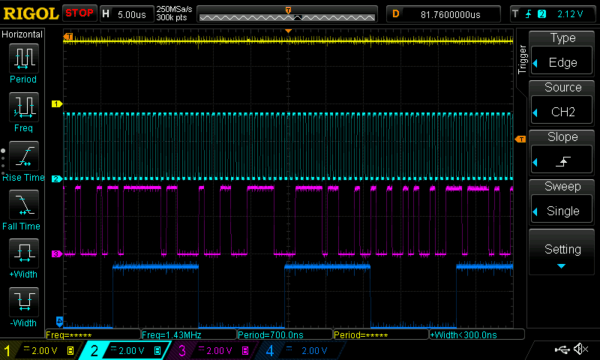Toggle the speaker mute icon

581,349
